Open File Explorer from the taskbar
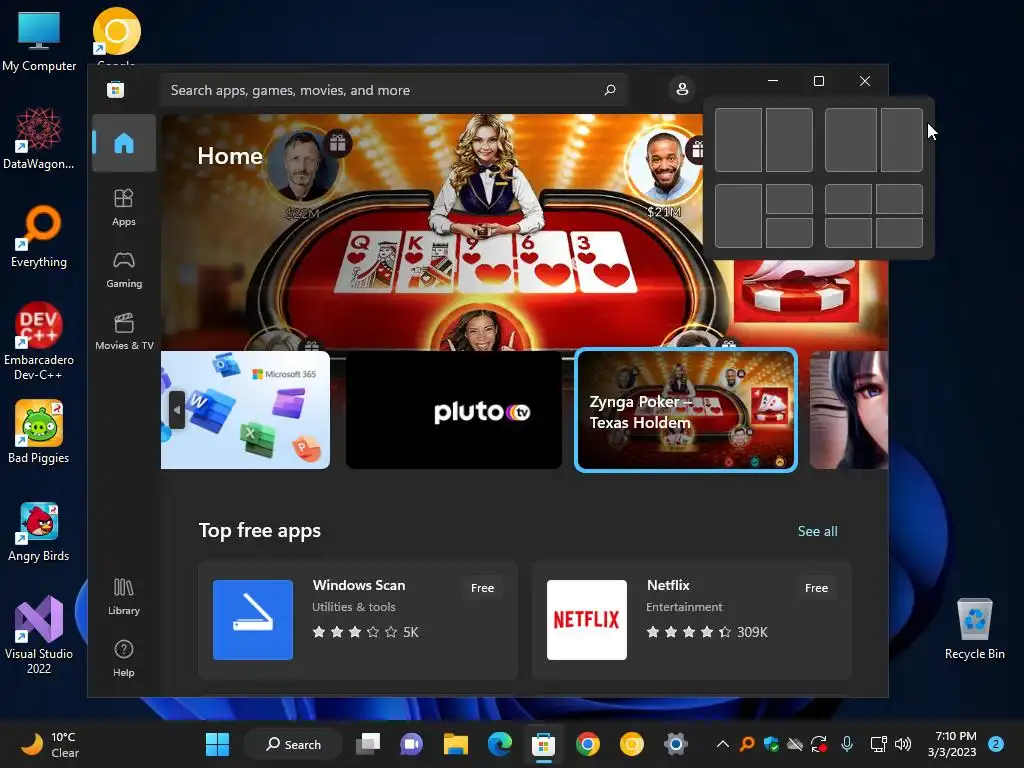 coord(456,744)
